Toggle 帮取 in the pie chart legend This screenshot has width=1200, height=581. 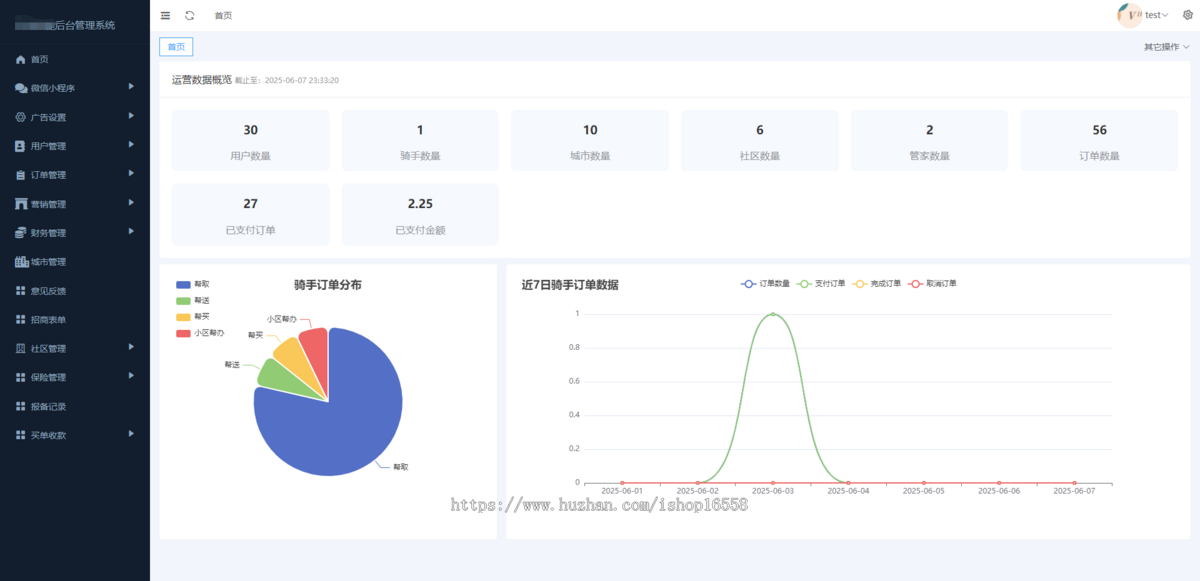(x=193, y=285)
